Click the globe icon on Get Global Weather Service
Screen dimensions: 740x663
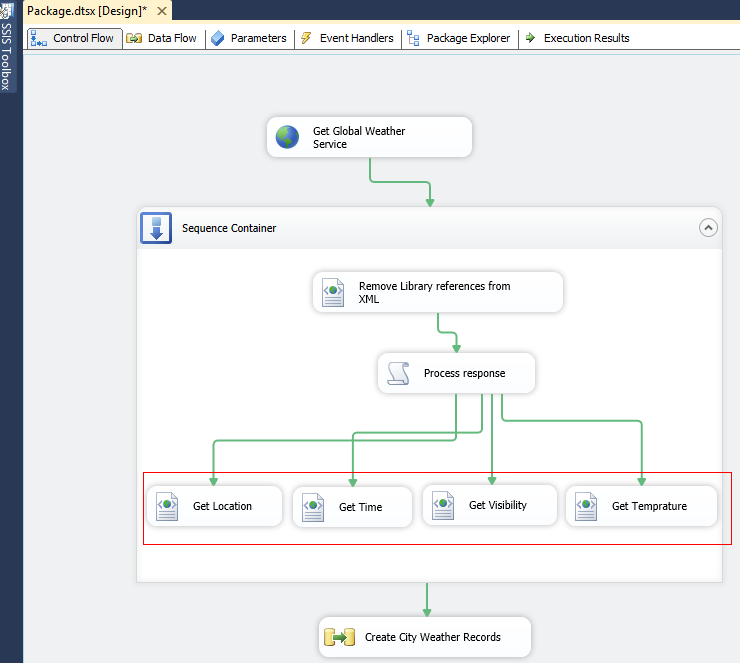(288, 137)
